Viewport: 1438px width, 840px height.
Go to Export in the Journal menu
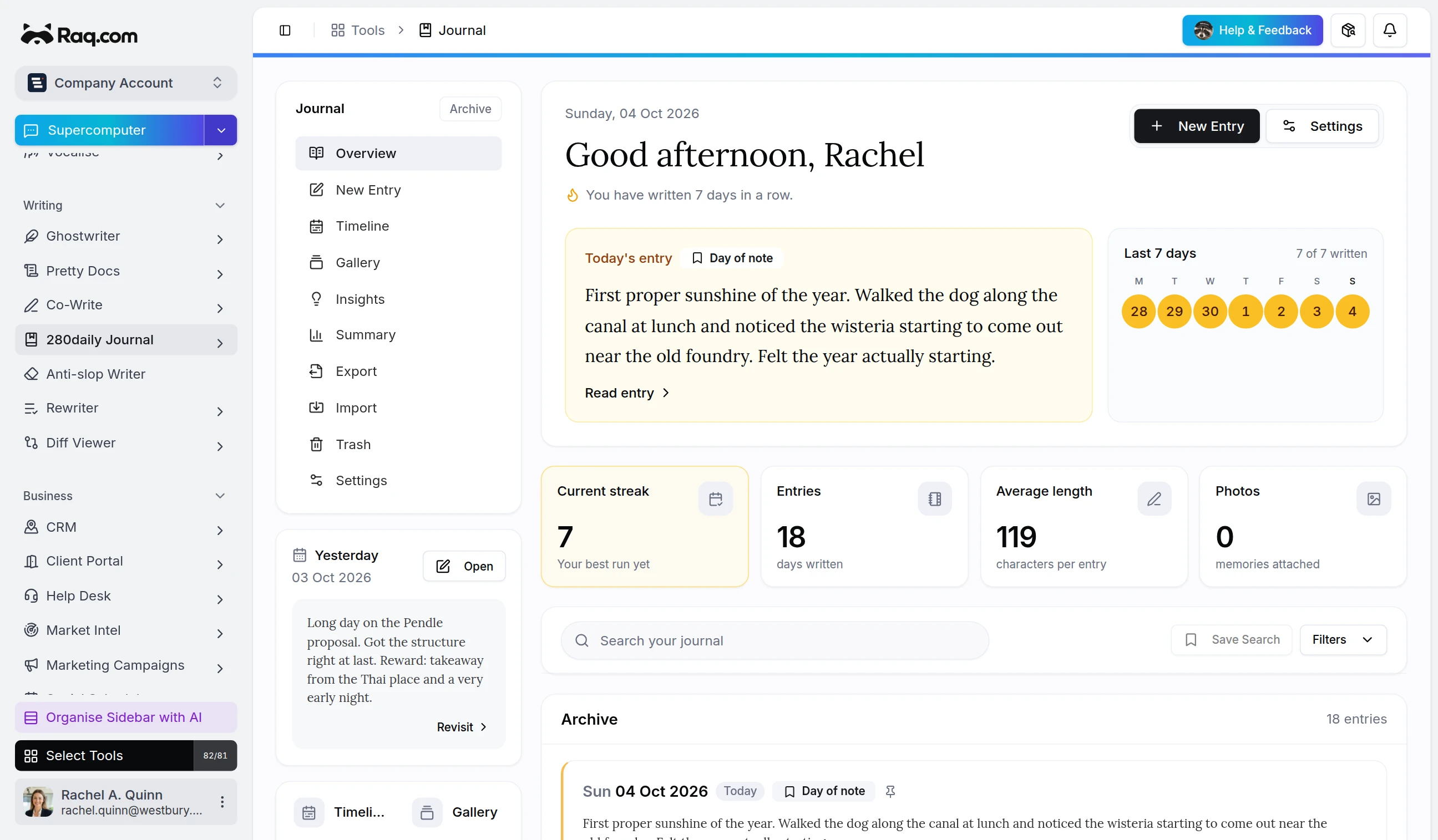tap(398, 371)
